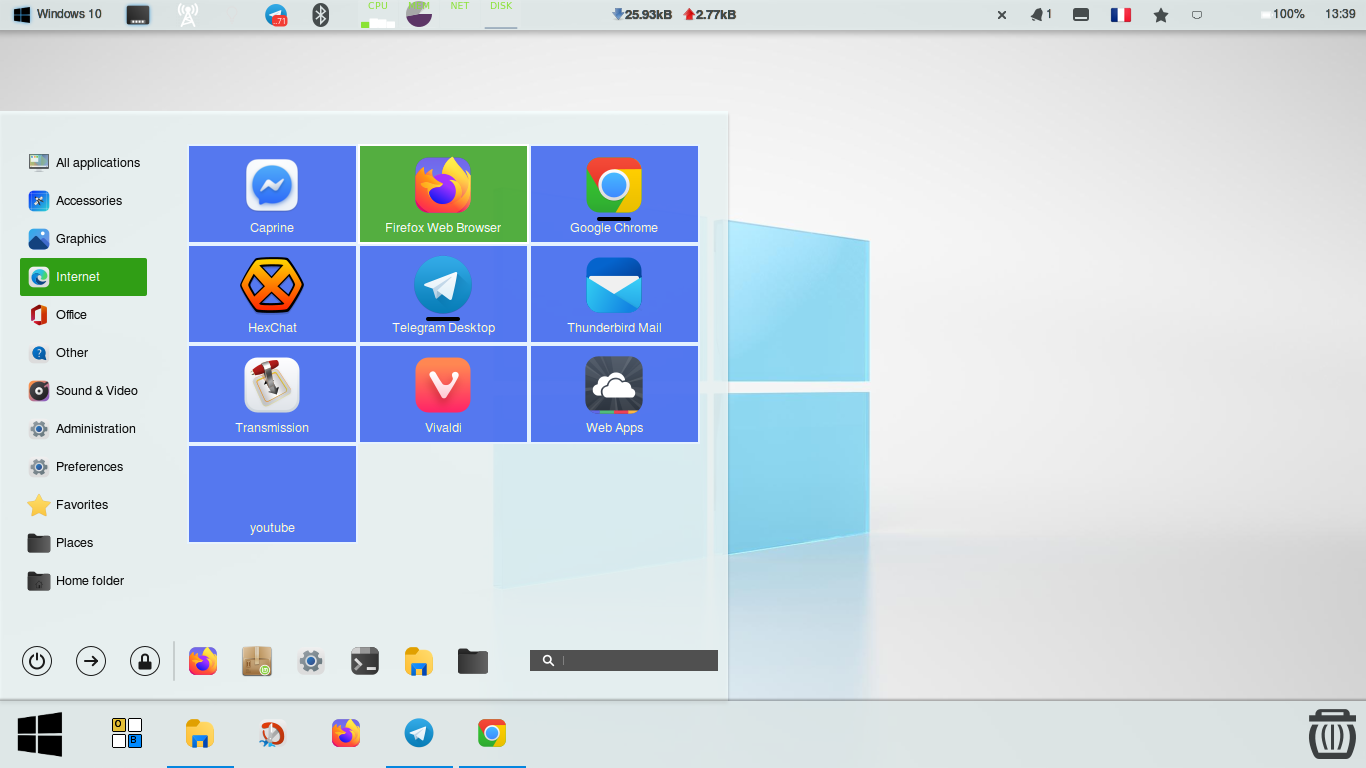Focus the menu search field
Viewport: 1366px width, 768px height.
click(x=624, y=661)
